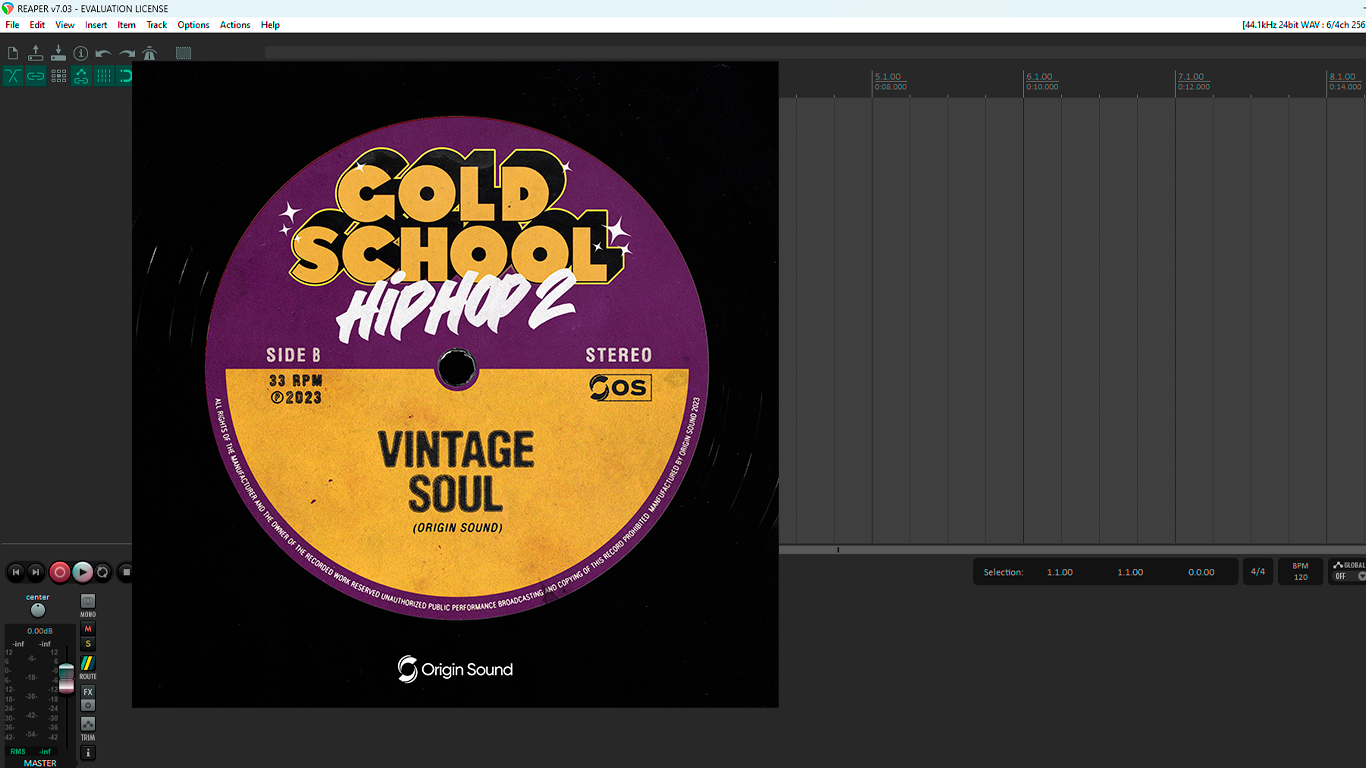Solo the master track
The image size is (1366, 768).
tap(88, 644)
